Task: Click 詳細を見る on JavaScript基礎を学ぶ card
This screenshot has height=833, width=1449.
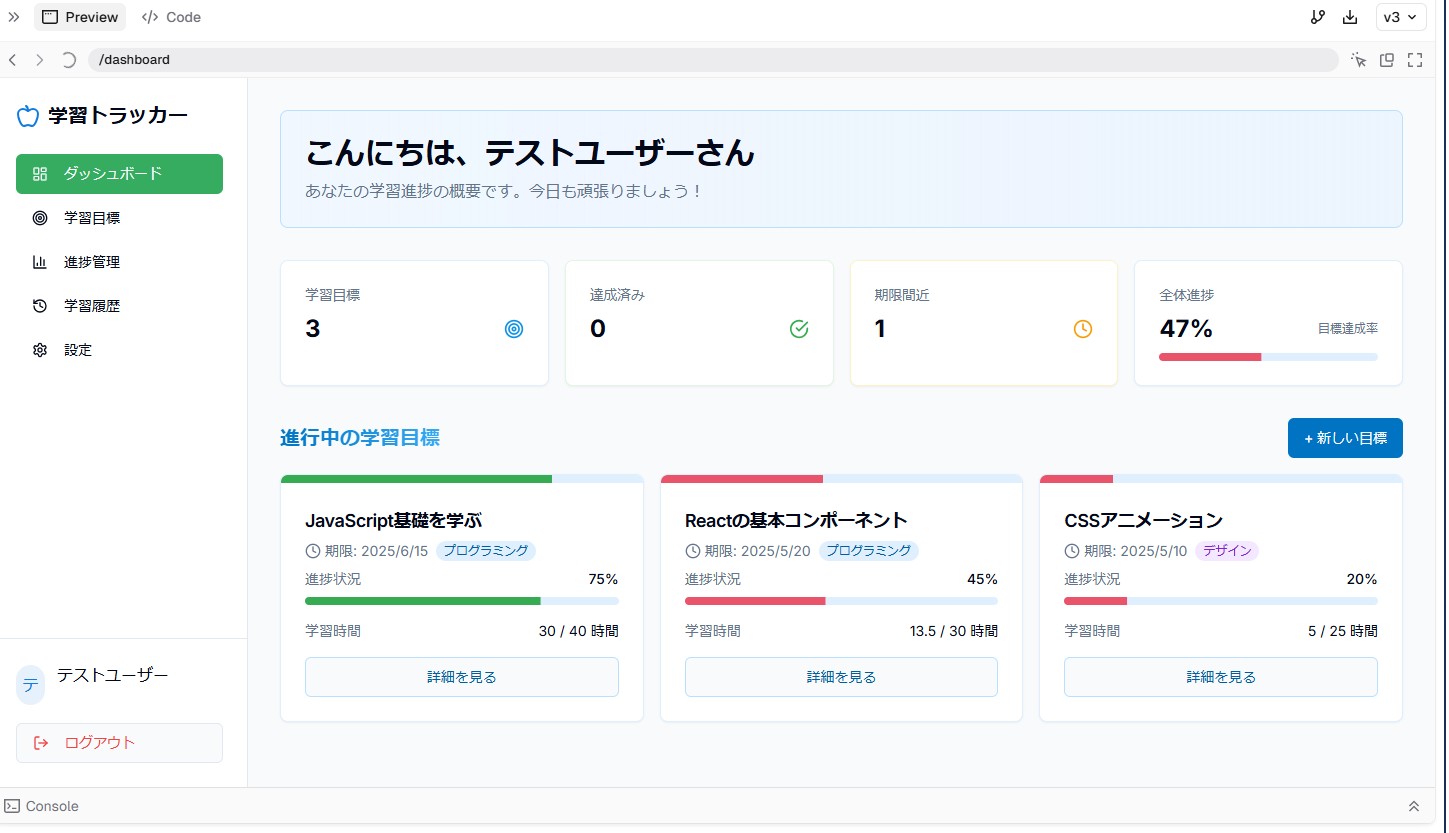Action: pos(461,677)
